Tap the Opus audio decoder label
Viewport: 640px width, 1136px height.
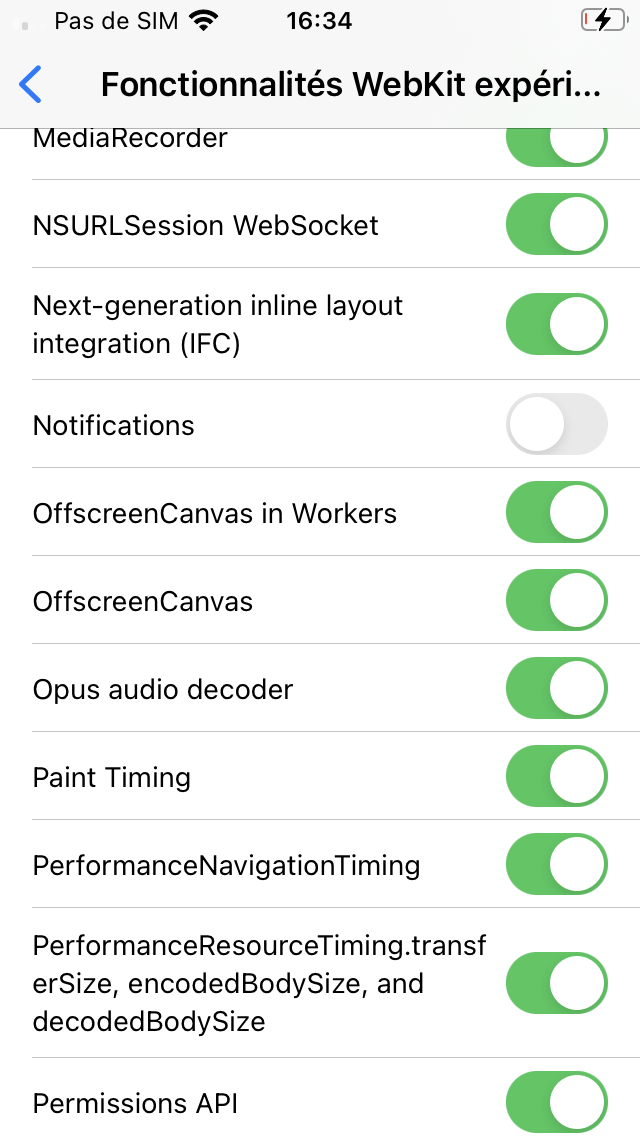163,689
